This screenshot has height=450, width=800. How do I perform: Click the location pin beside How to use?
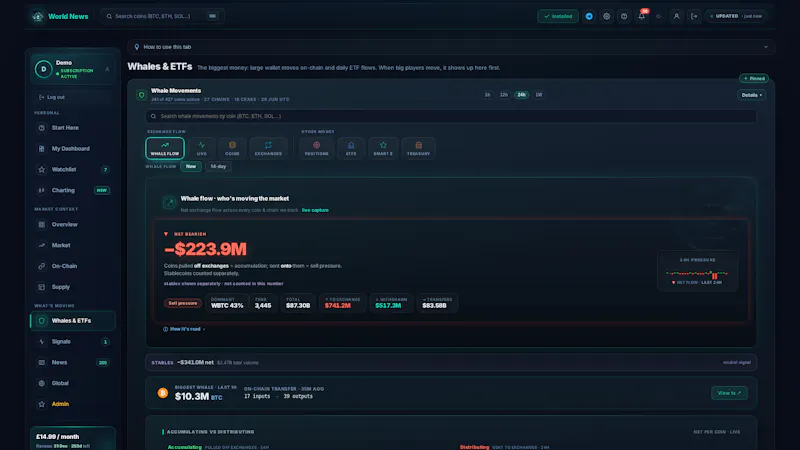click(x=137, y=47)
